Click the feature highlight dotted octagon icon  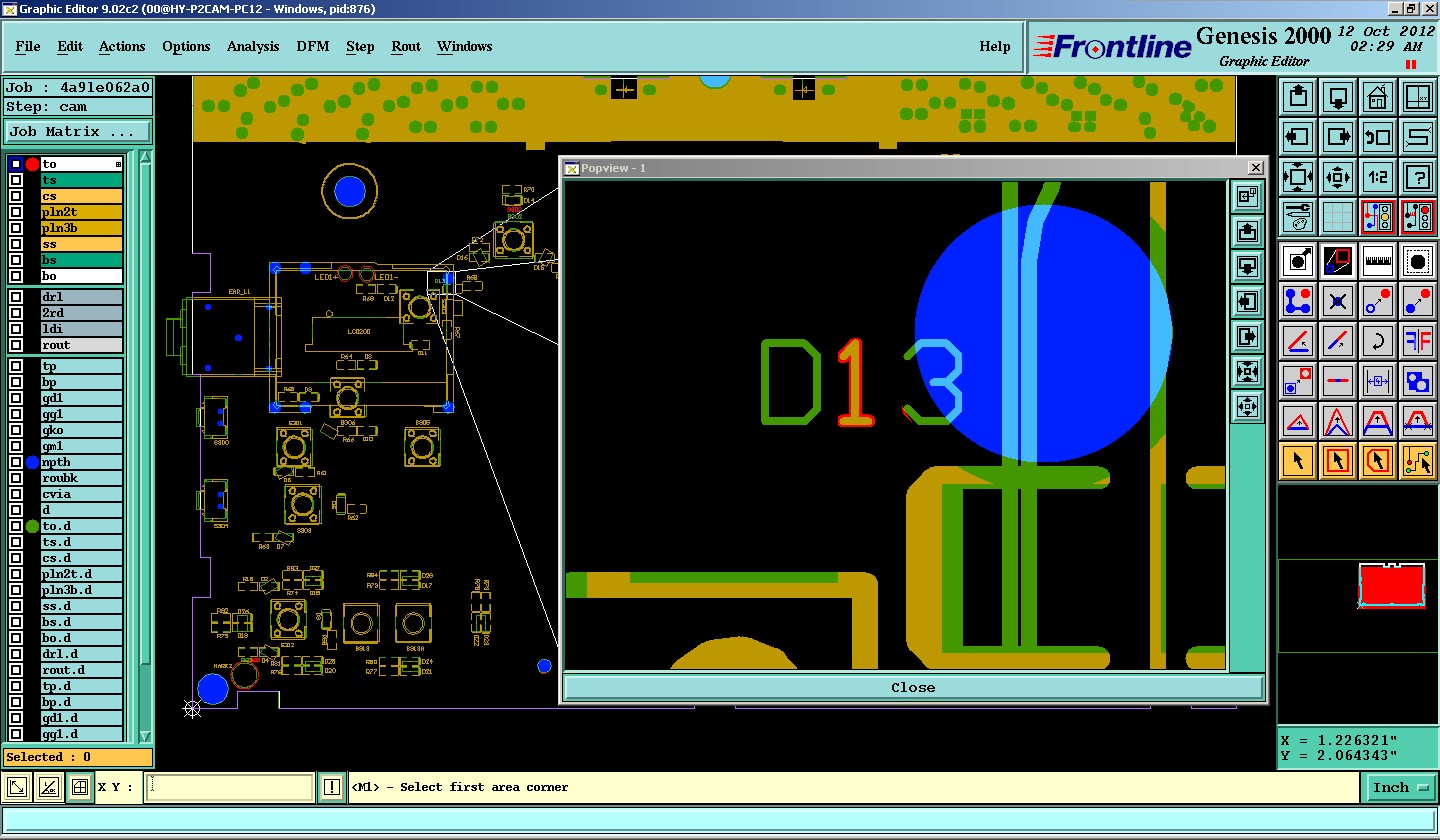(1418, 261)
